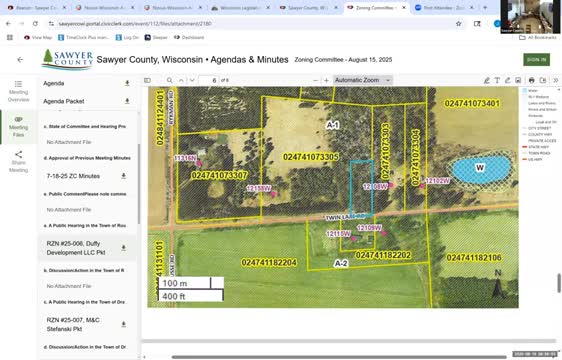The width and height of the screenshot is (562, 360).
Task: Switch to the Wisconsin Legislature browser tab
Action: (239, 8)
